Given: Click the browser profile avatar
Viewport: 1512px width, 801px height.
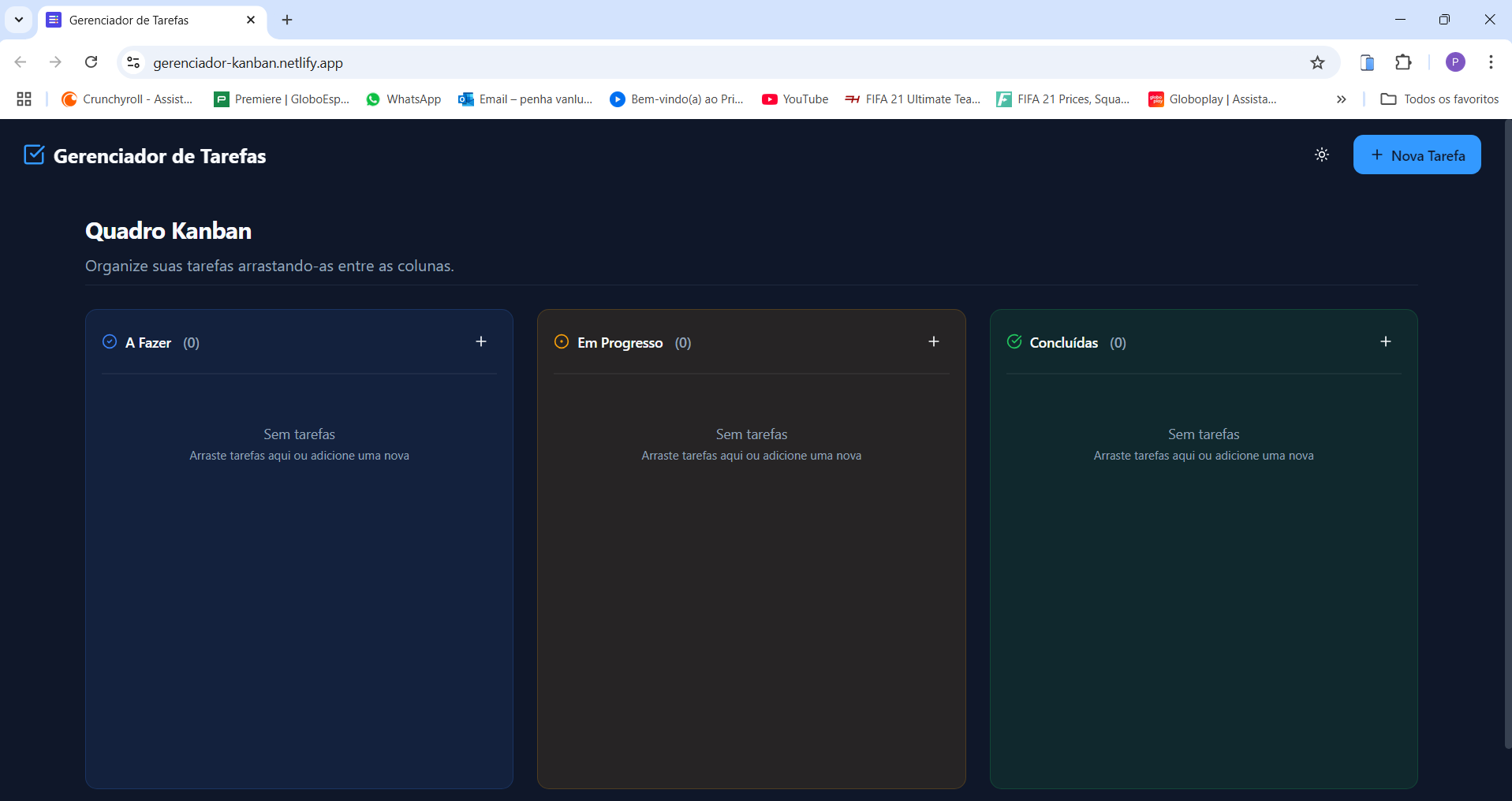Looking at the screenshot, I should (x=1455, y=62).
